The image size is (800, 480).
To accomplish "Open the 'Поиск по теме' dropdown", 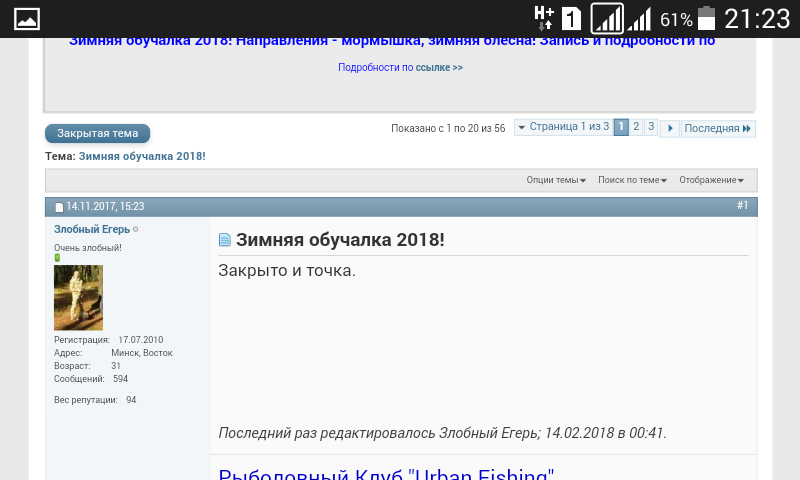I will tap(633, 180).
